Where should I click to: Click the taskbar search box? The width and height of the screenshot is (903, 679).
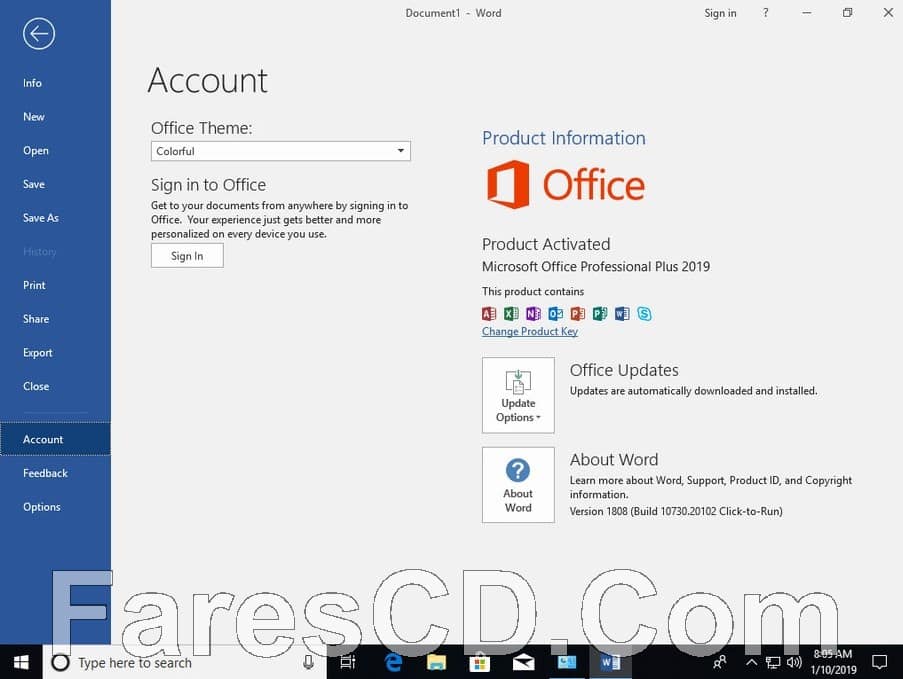click(x=184, y=662)
